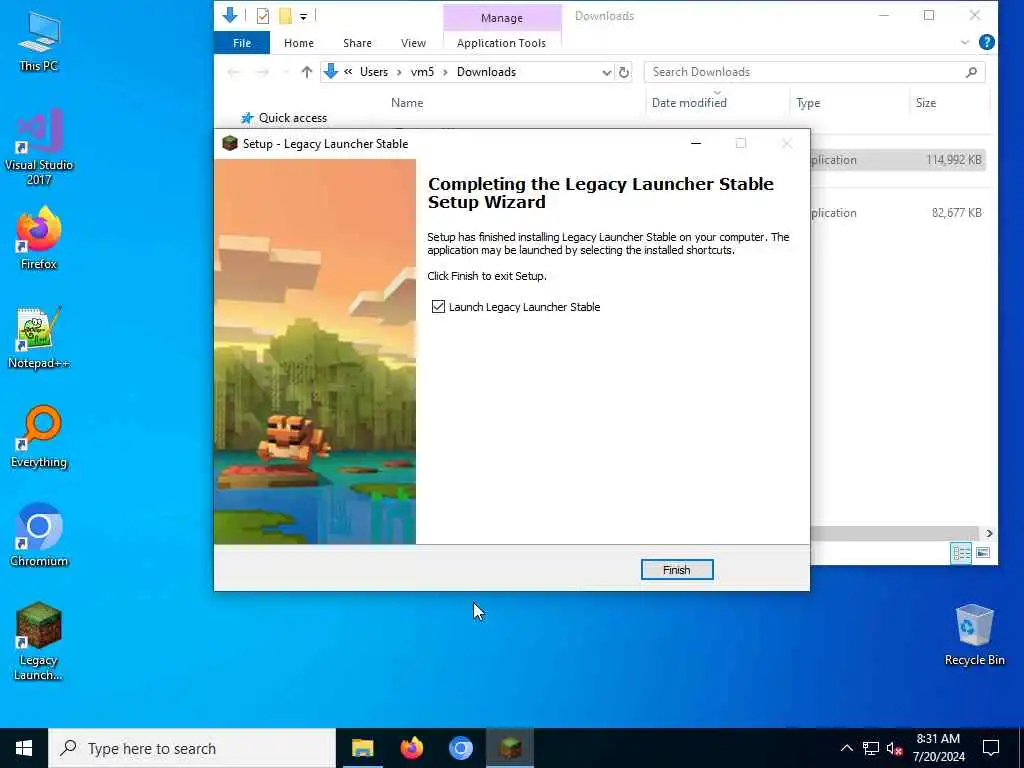Switch to Share ribbon tab in Explorer
This screenshot has width=1024, height=768.
(357, 43)
